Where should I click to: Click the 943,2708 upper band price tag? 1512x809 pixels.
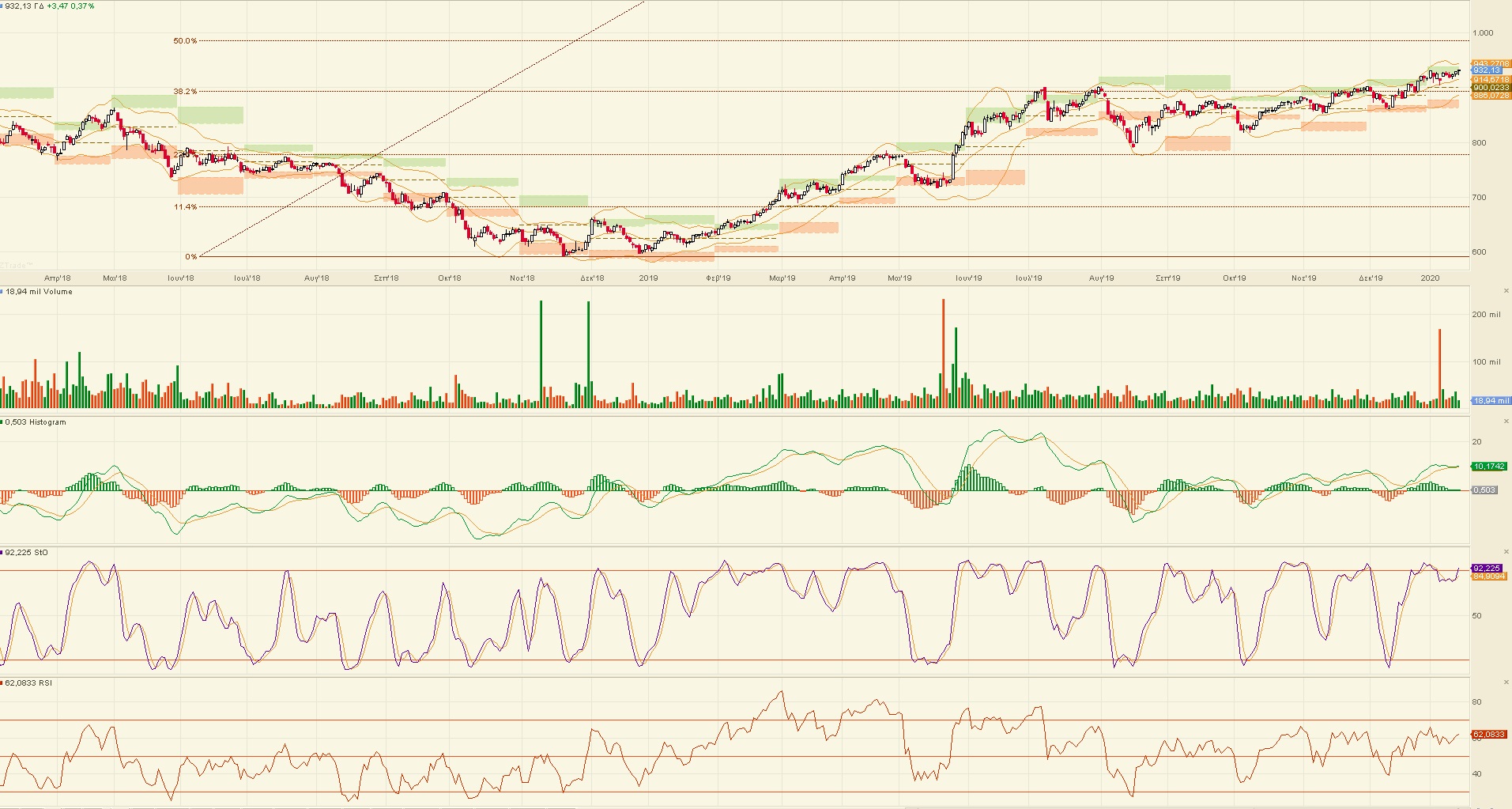pyautogui.click(x=1490, y=64)
